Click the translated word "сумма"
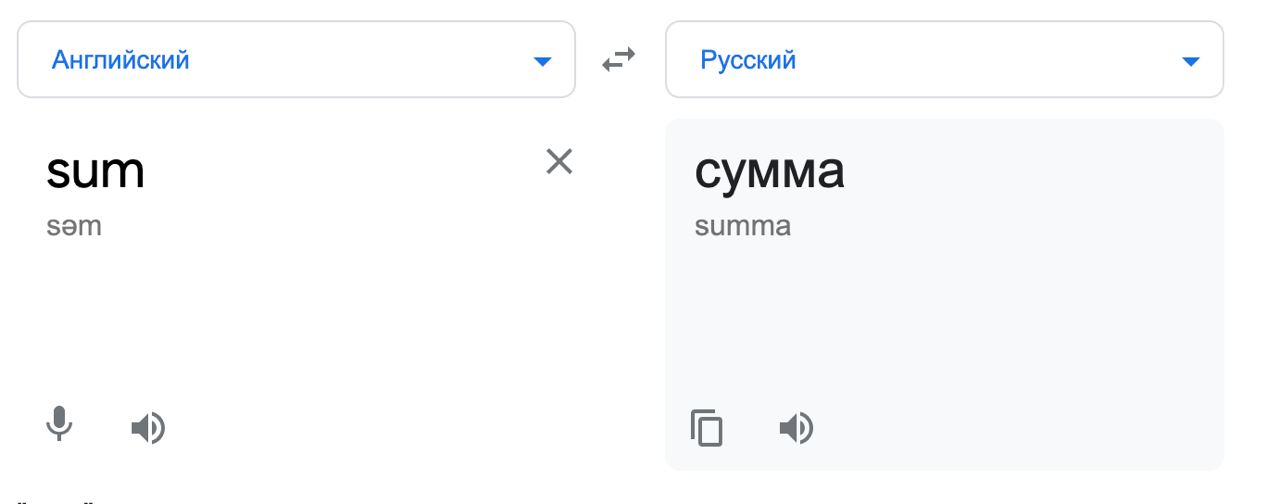1280x504 pixels. coord(769,171)
